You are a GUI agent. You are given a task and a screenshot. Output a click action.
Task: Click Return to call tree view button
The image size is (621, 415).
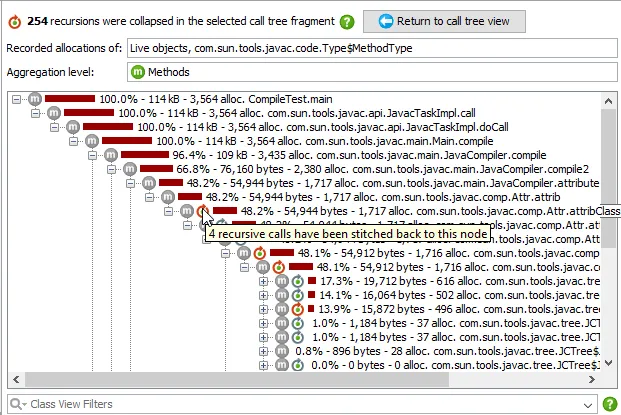[x=444, y=21]
